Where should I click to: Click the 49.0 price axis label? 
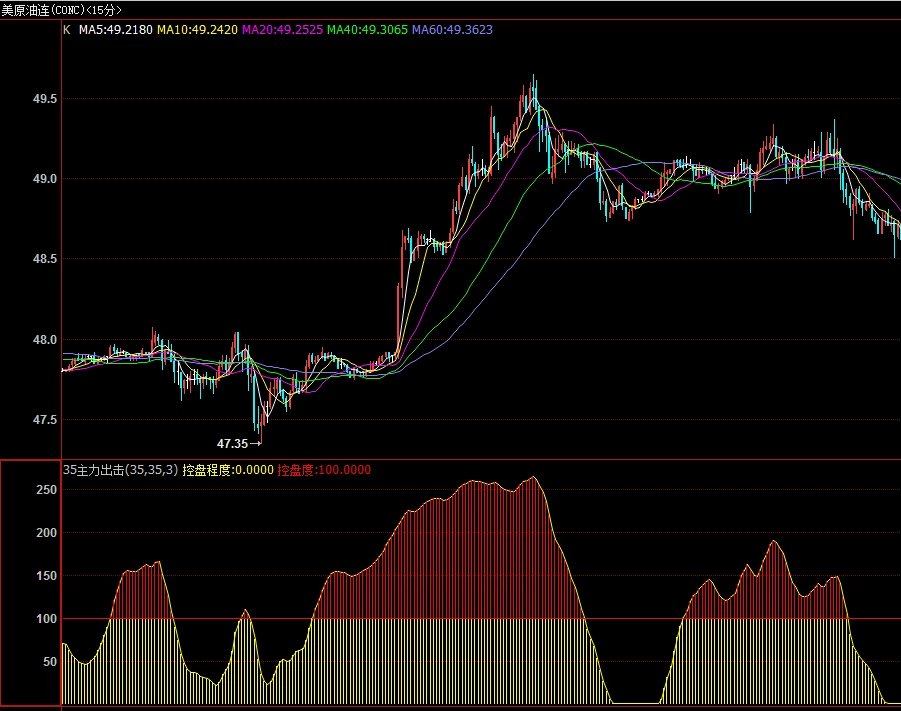coord(45,179)
